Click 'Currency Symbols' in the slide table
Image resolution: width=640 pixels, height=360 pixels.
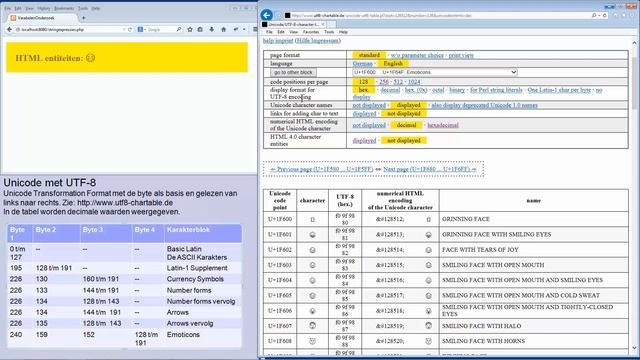tap(195, 279)
